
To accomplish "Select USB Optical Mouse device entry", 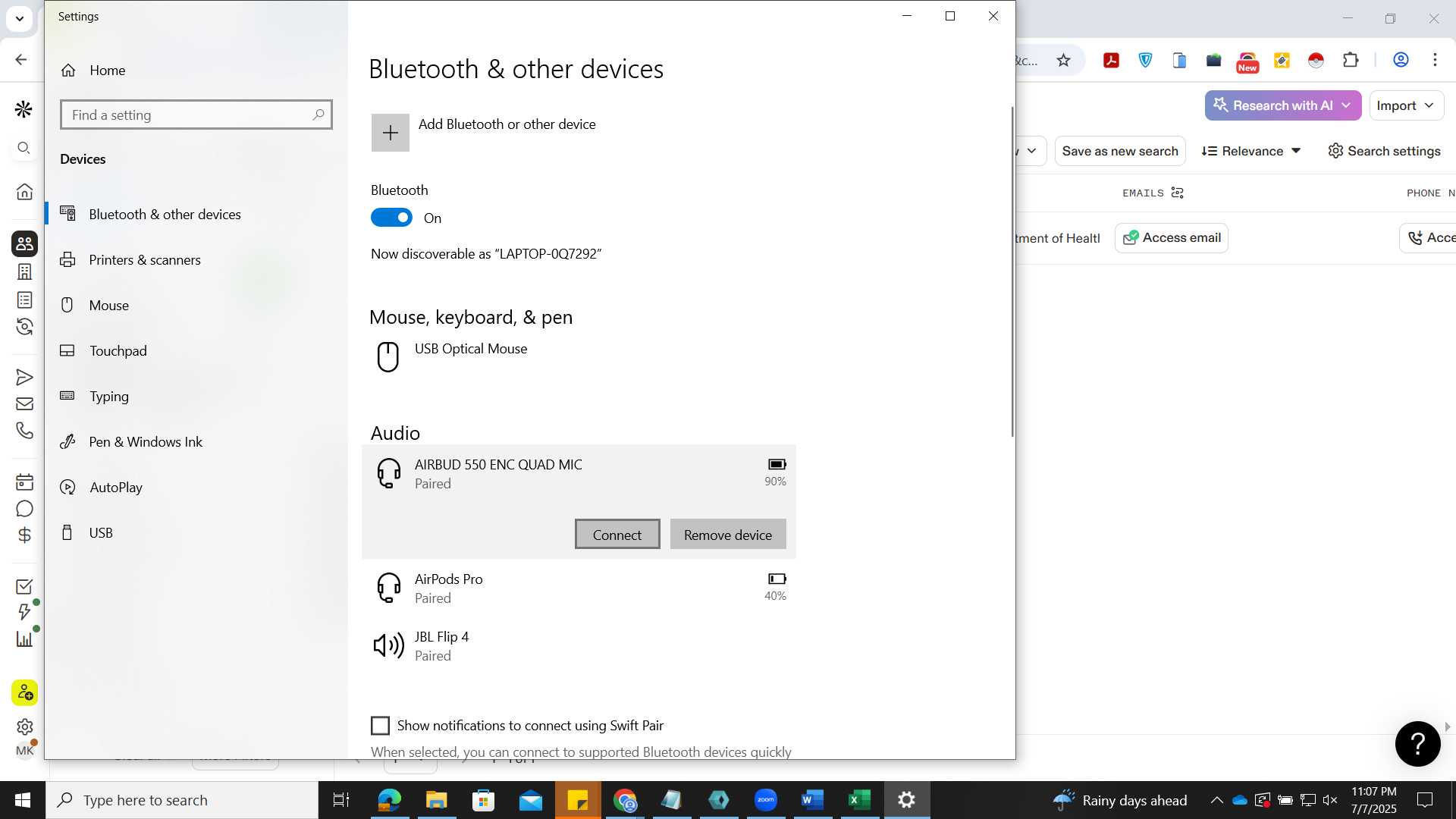I will coord(579,356).
